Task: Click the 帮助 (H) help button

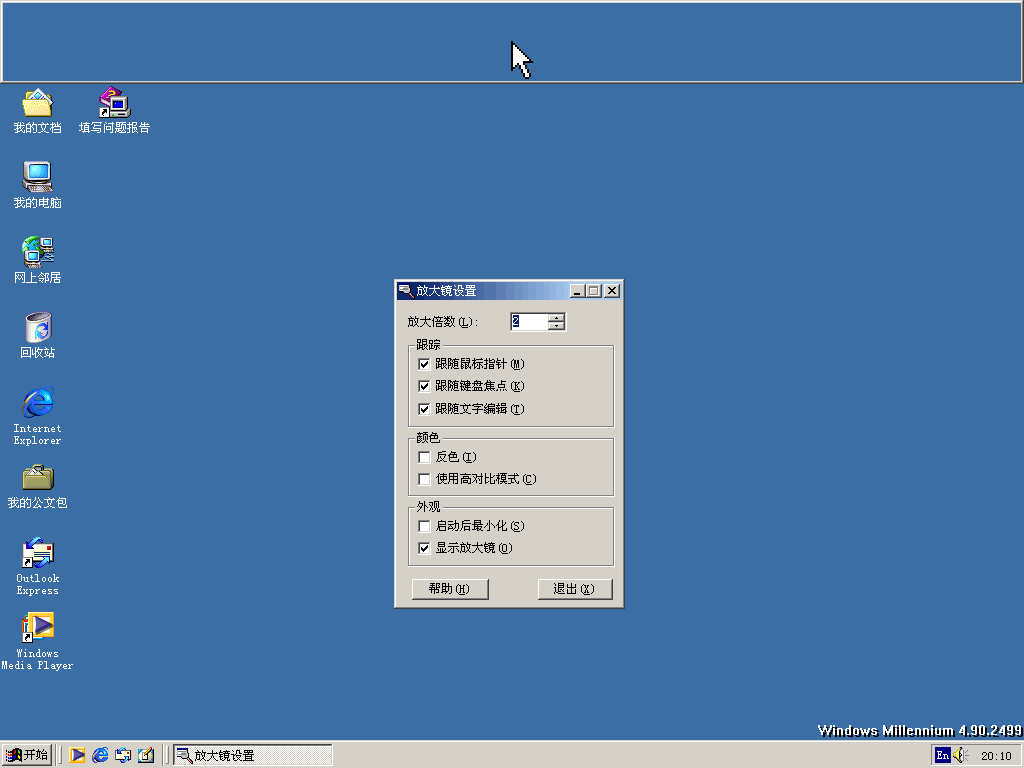Action: click(450, 589)
